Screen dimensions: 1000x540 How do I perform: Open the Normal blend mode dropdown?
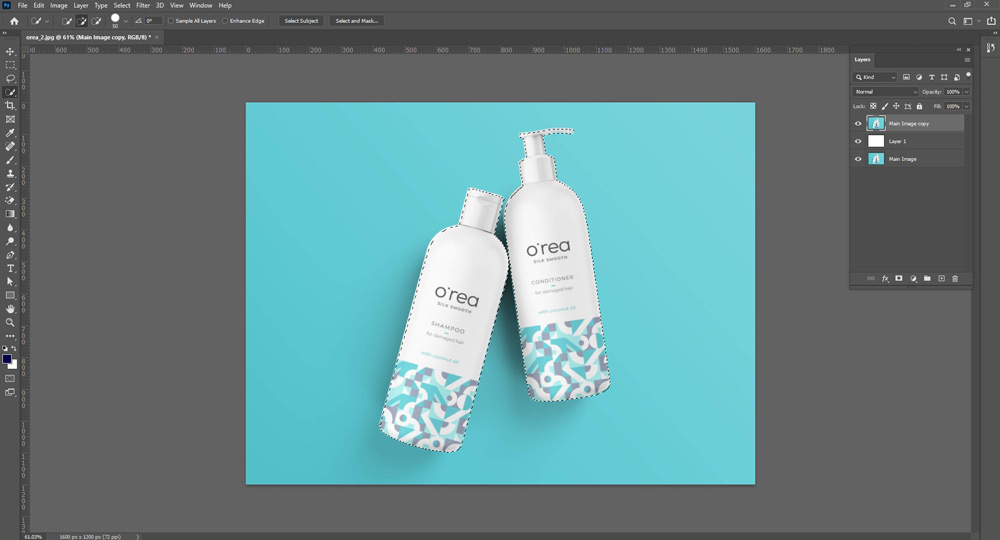[x=886, y=92]
